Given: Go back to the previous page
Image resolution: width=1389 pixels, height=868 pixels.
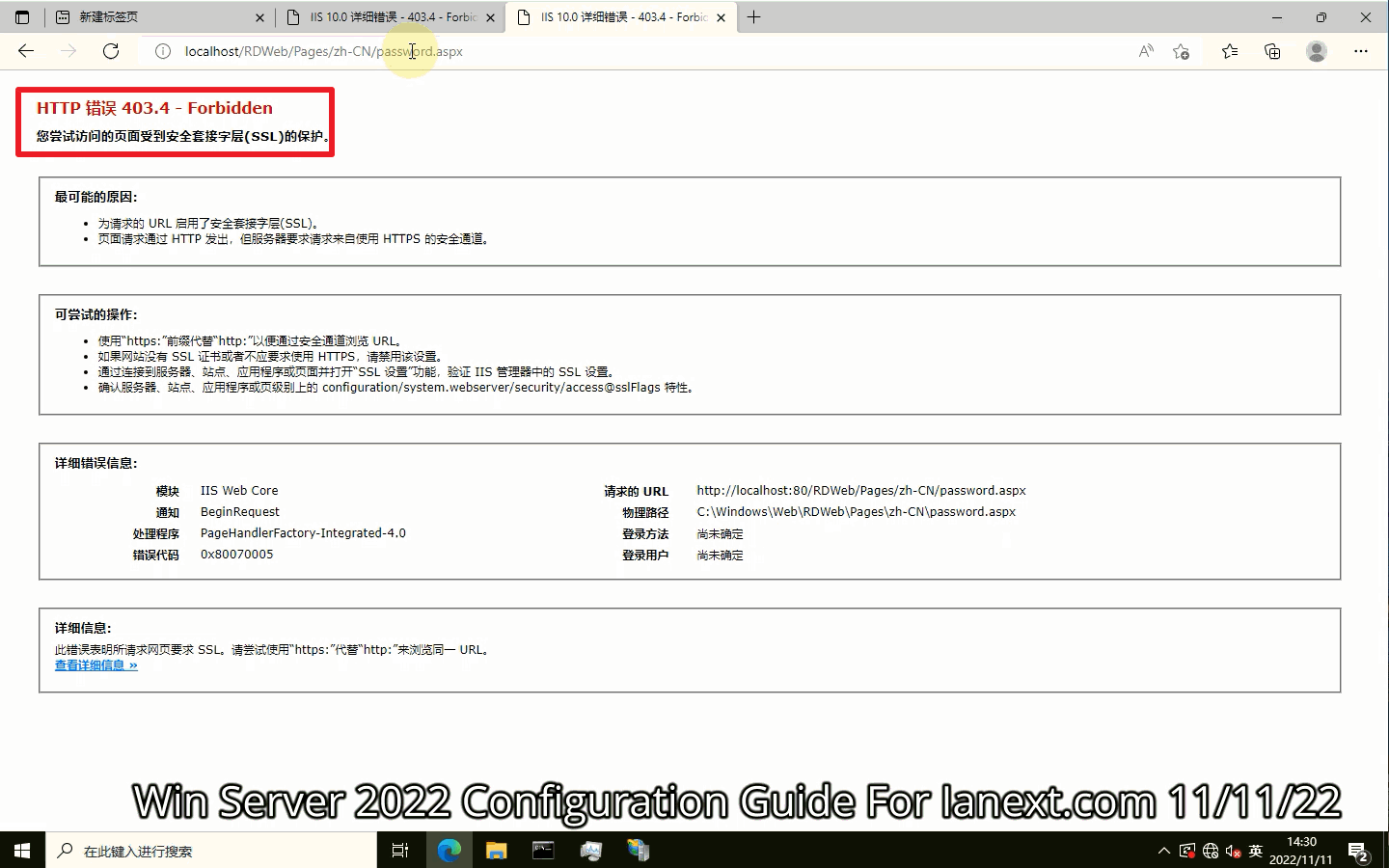Looking at the screenshot, I should point(26,51).
